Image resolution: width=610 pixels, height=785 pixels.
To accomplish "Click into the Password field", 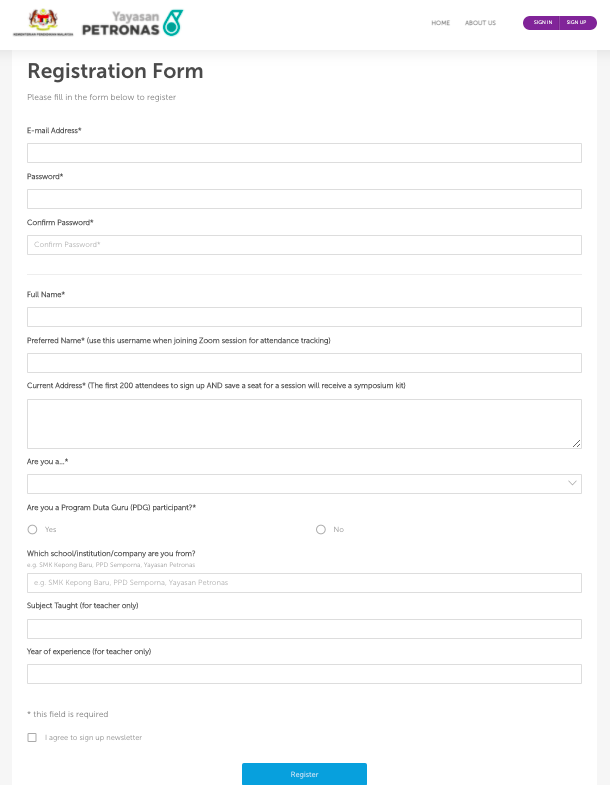I will pyautogui.click(x=304, y=199).
